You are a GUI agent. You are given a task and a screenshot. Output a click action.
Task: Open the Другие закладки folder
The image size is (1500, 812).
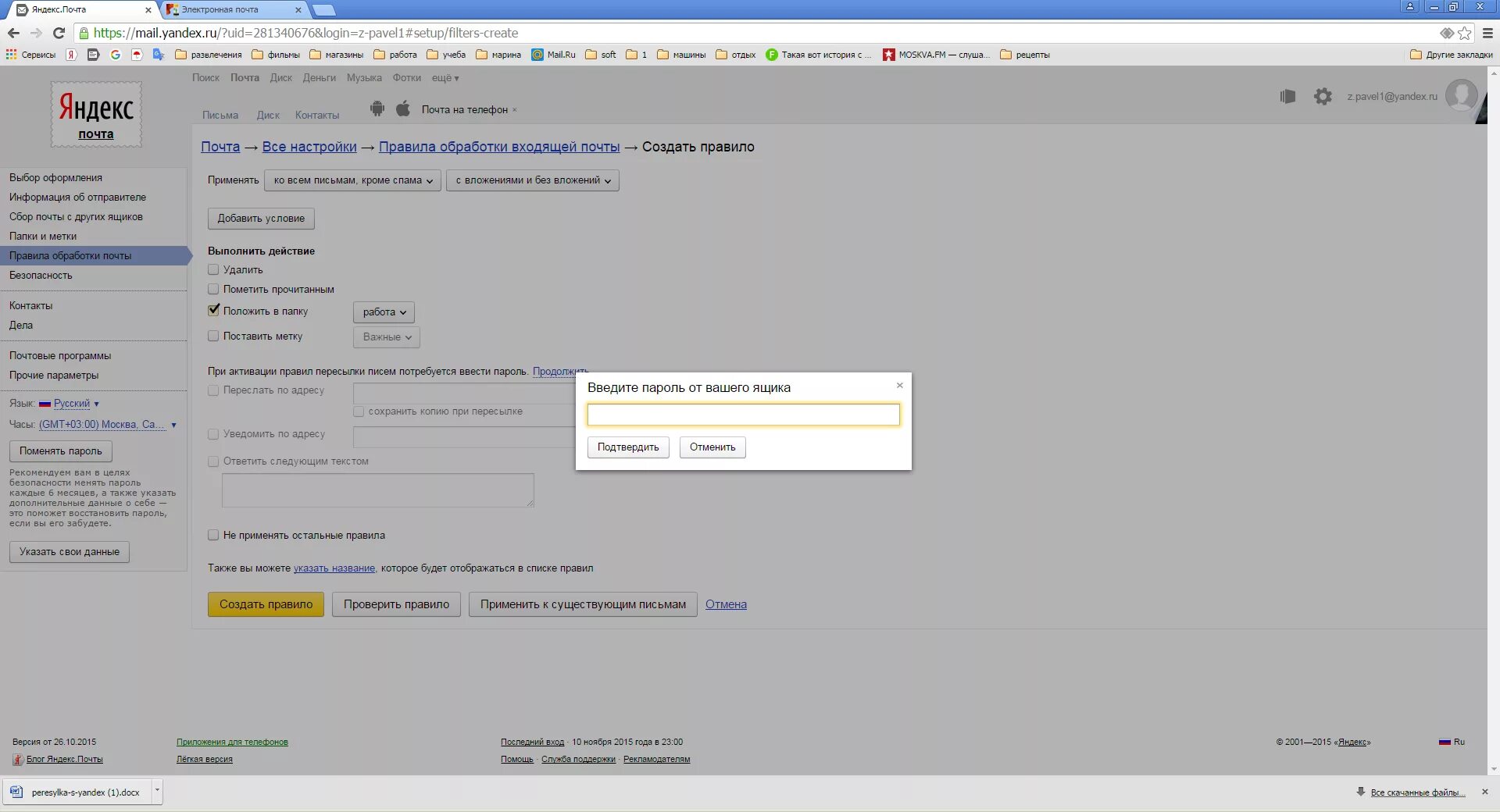(1452, 55)
